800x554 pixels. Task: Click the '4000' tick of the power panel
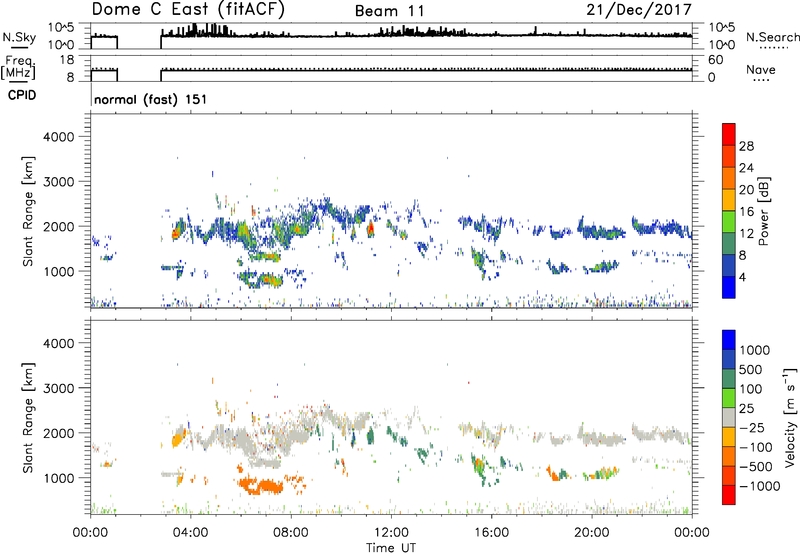59,137
